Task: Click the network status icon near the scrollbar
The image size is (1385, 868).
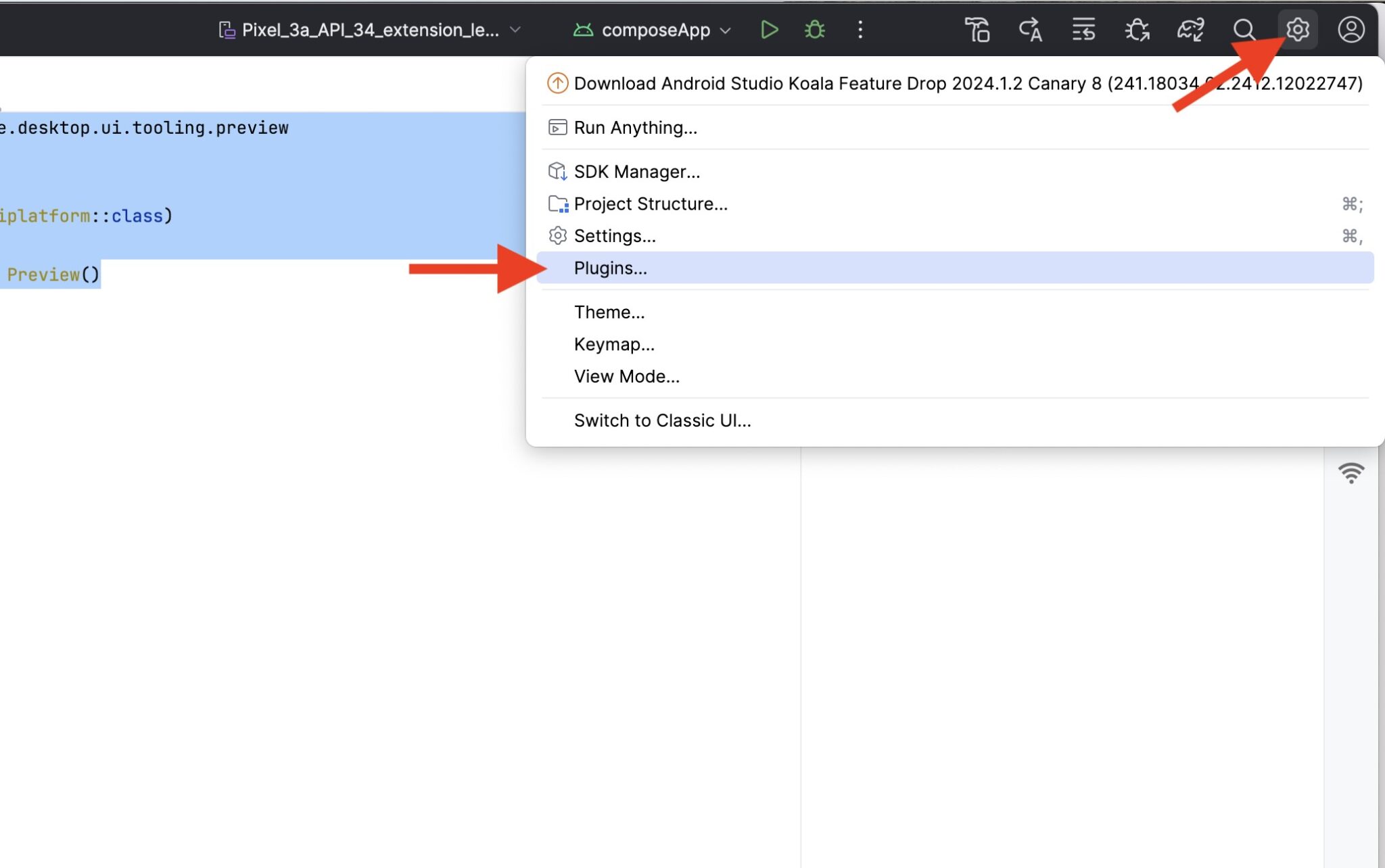Action: tap(1352, 473)
